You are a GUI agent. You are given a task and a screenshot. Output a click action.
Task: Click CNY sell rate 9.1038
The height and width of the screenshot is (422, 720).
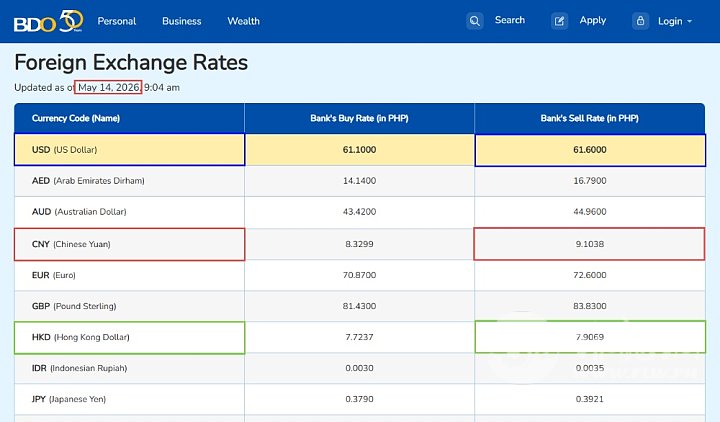[x=590, y=244]
